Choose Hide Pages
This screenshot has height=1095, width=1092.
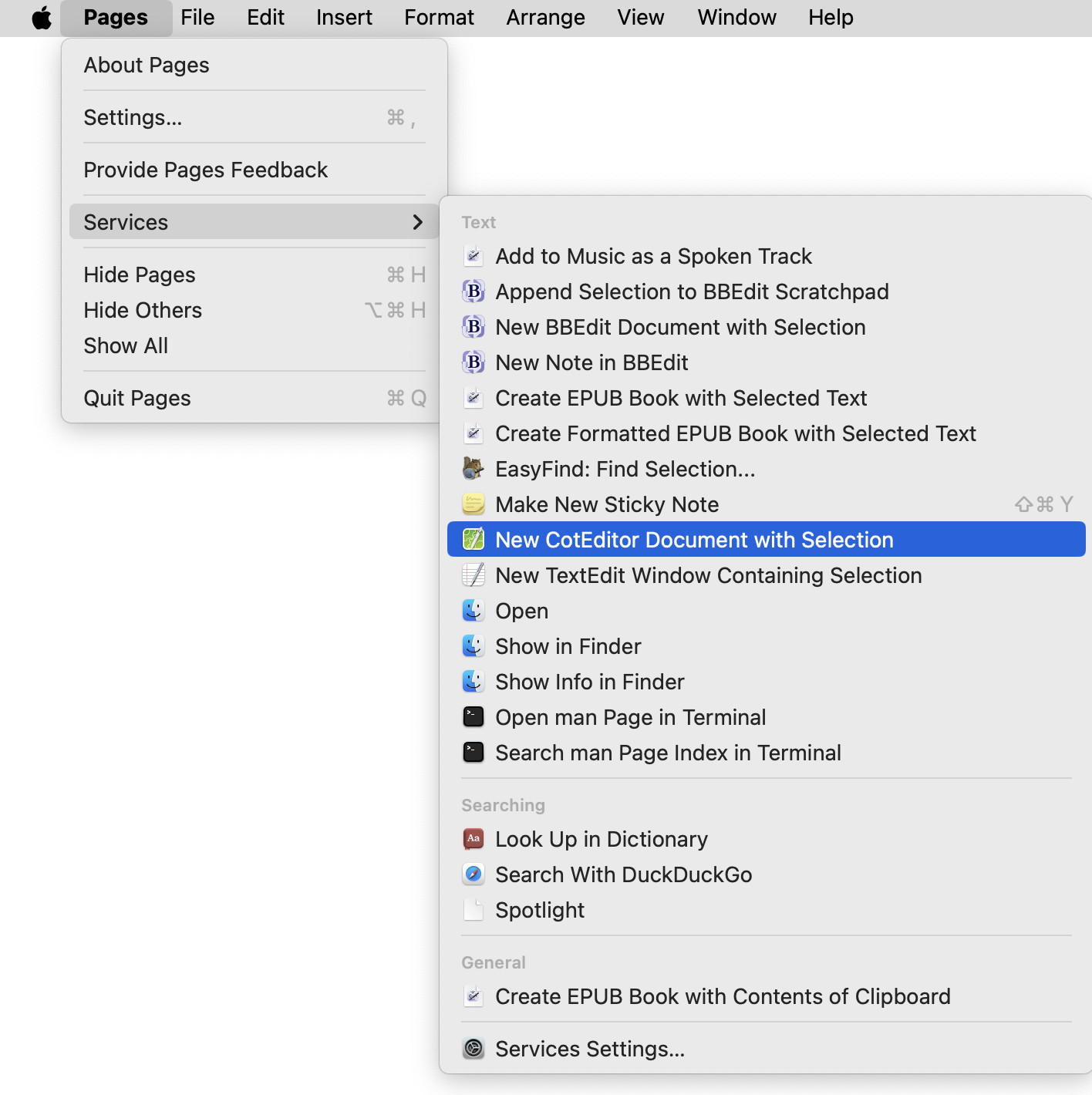(x=254, y=275)
